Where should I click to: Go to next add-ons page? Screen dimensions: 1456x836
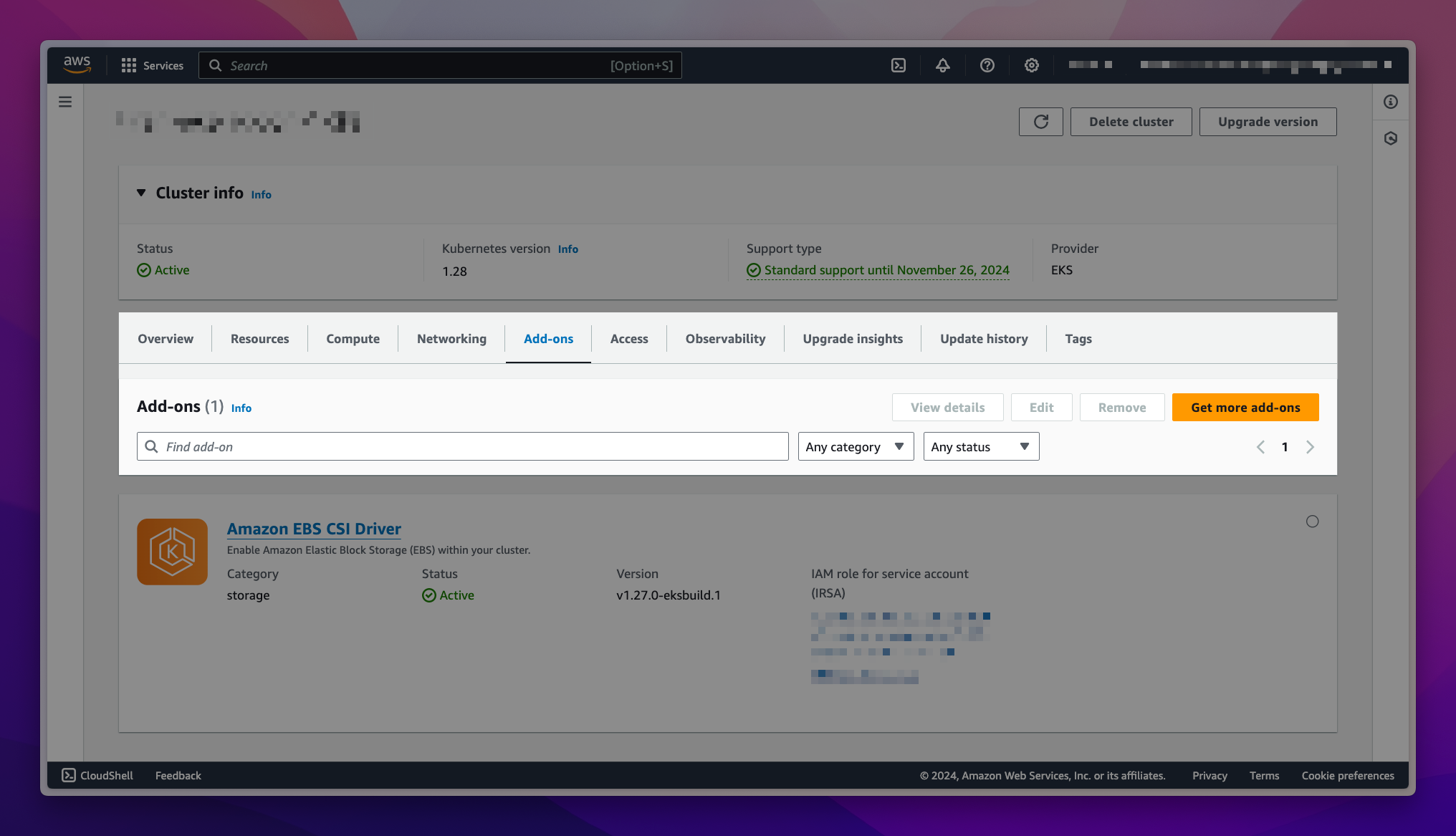tap(1310, 447)
